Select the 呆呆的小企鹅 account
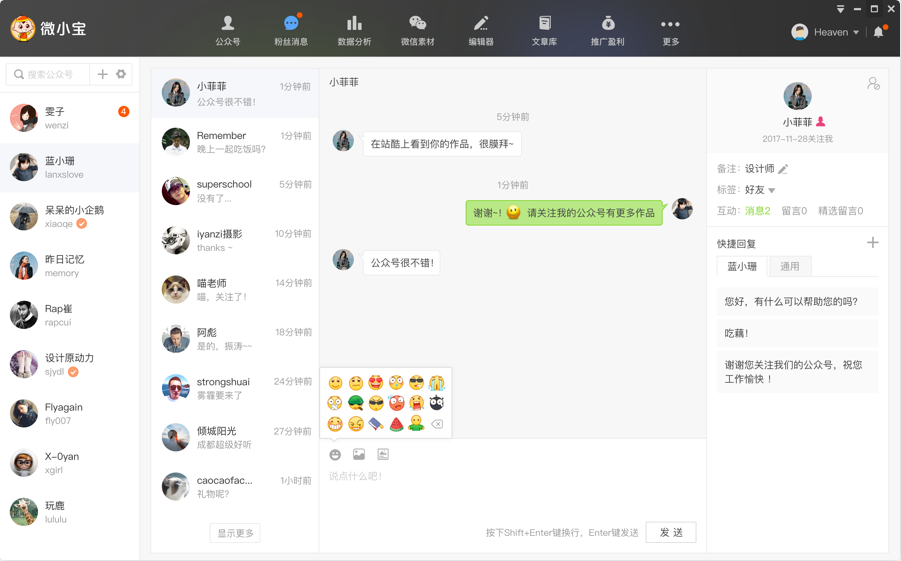The height and width of the screenshot is (561, 901). click(70, 217)
